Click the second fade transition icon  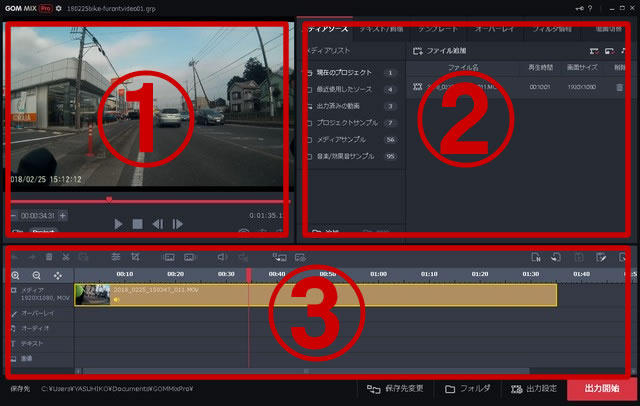click(190, 257)
